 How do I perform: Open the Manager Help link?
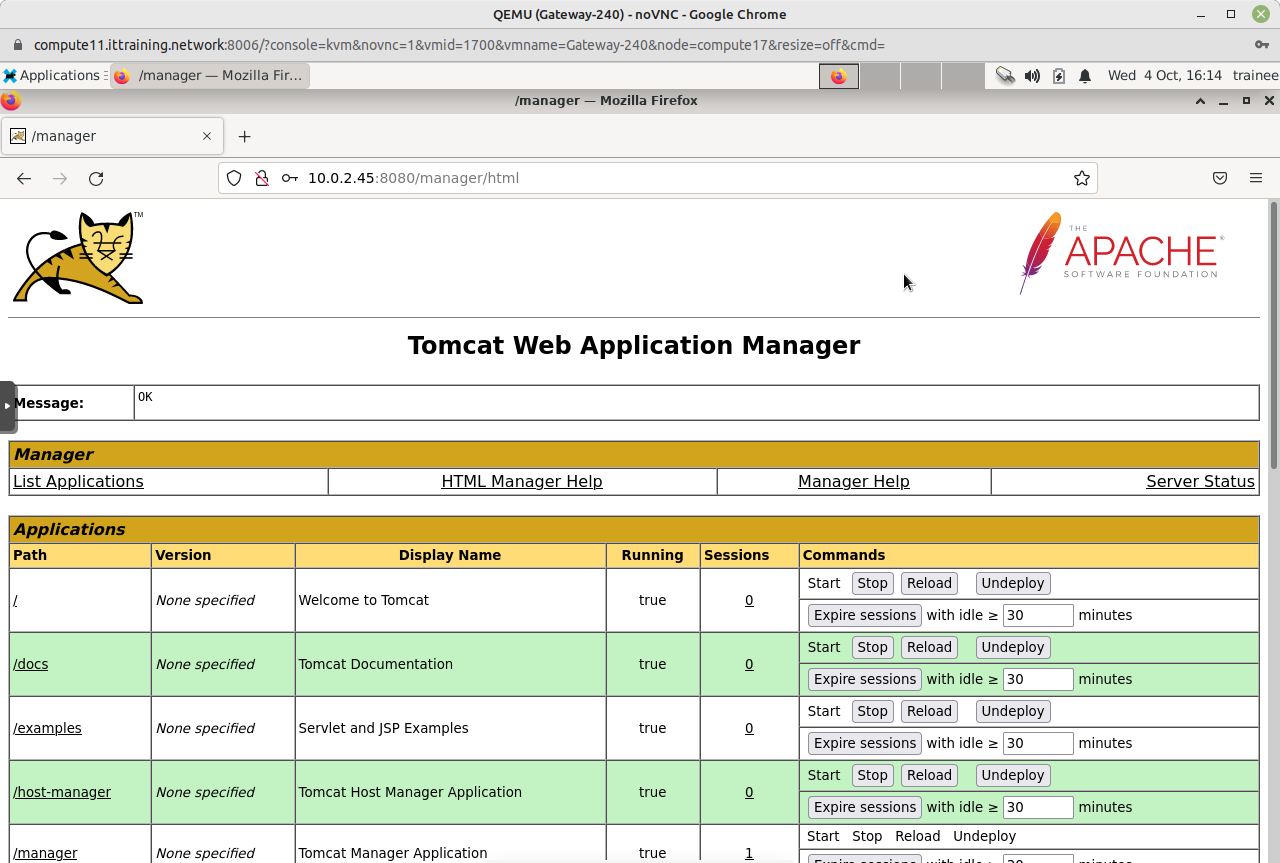854,481
